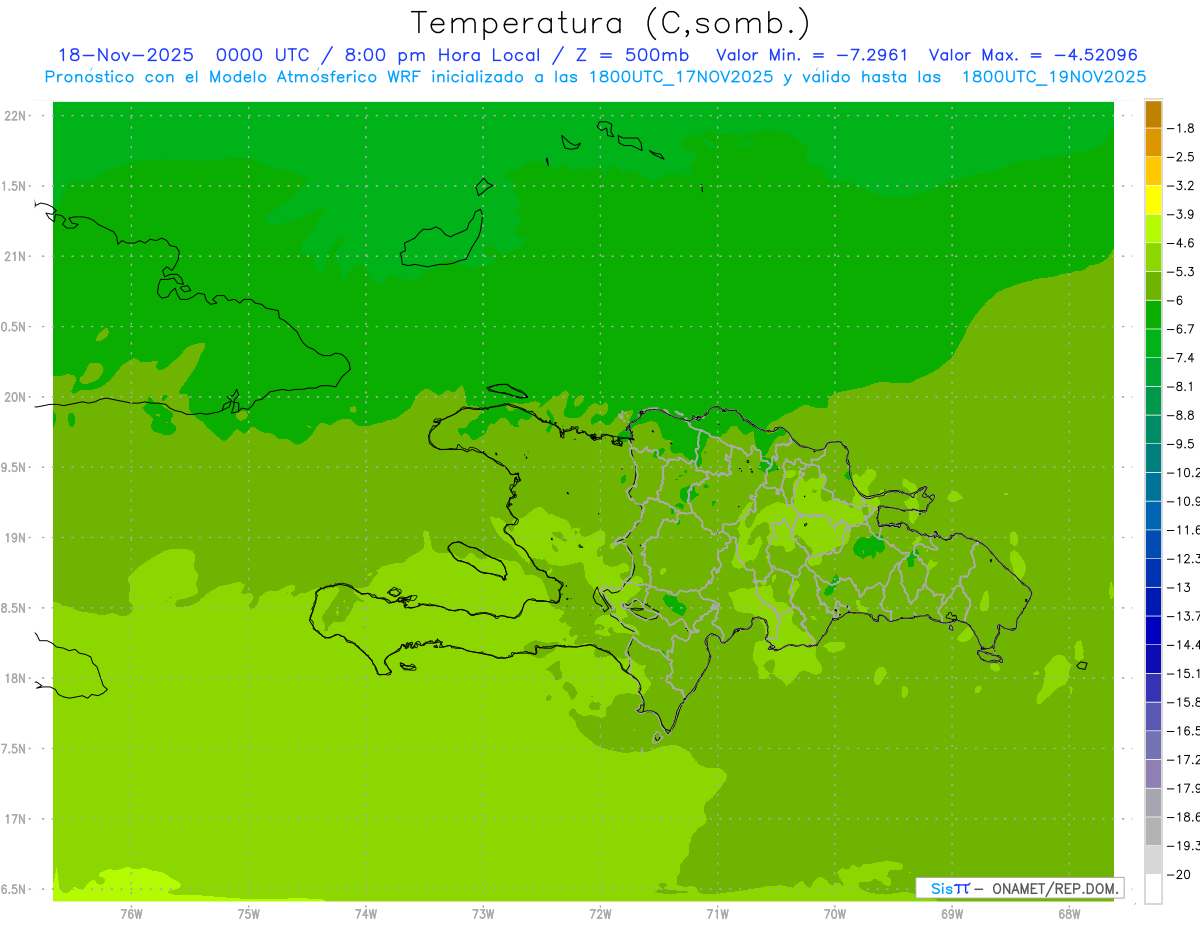
Task: Click the 68W longitude axis label
Action: point(1069,914)
